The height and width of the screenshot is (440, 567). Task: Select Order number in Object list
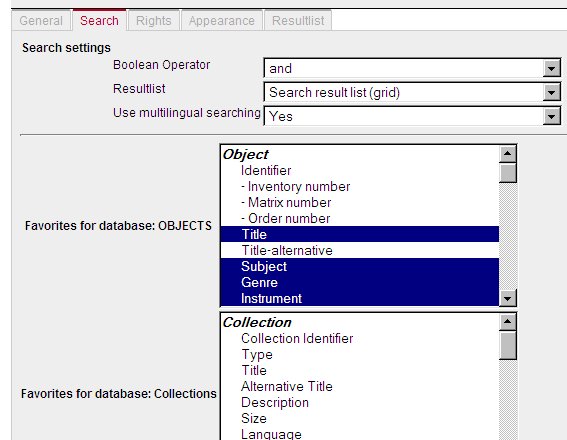(359, 218)
